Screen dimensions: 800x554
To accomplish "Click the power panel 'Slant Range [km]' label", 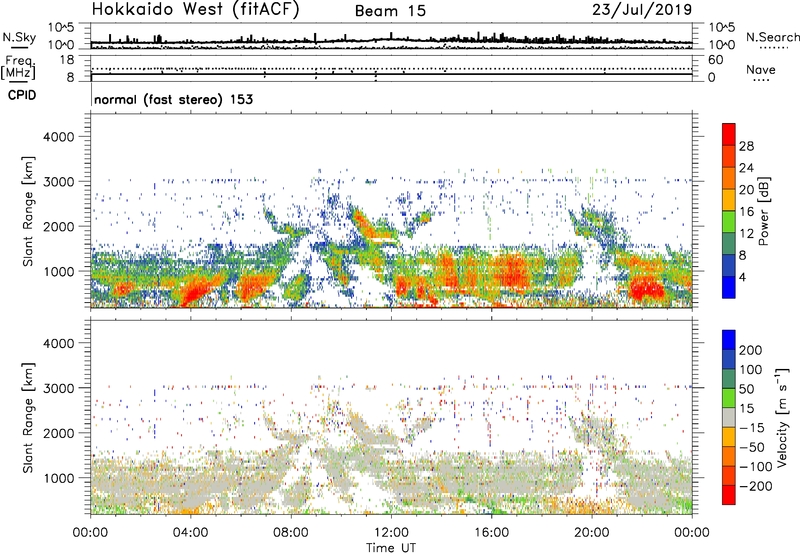I will pyautogui.click(x=28, y=211).
